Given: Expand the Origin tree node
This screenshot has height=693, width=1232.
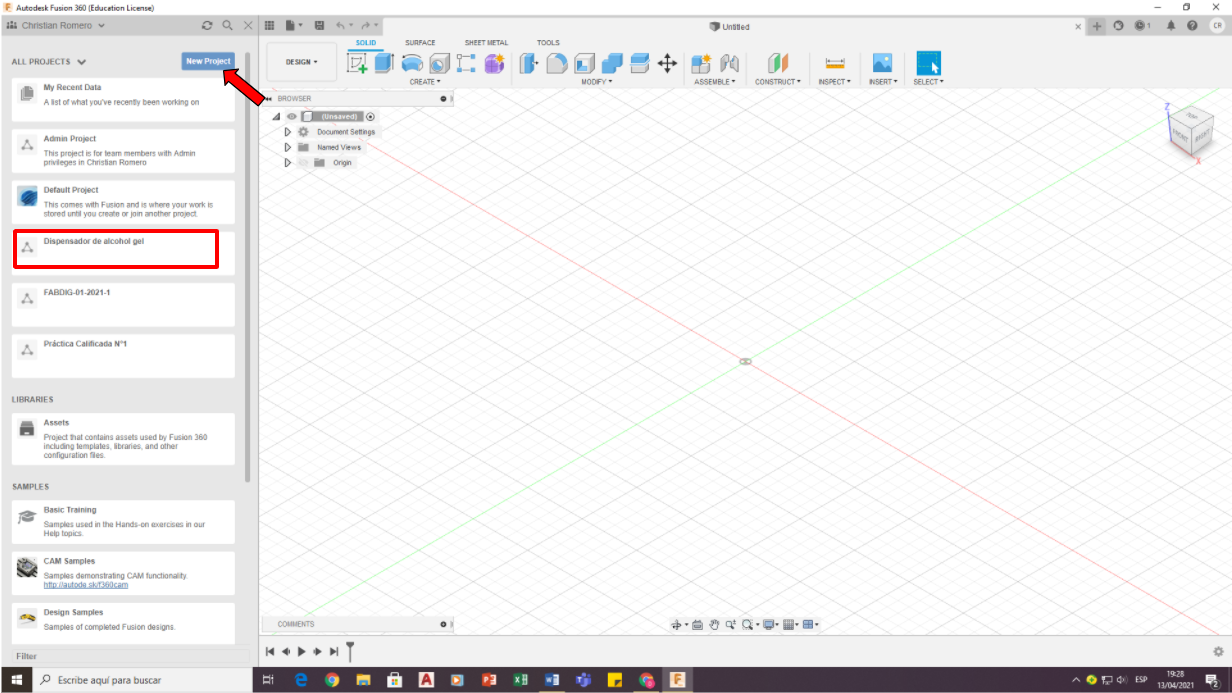Looking at the screenshot, I should pos(288,162).
